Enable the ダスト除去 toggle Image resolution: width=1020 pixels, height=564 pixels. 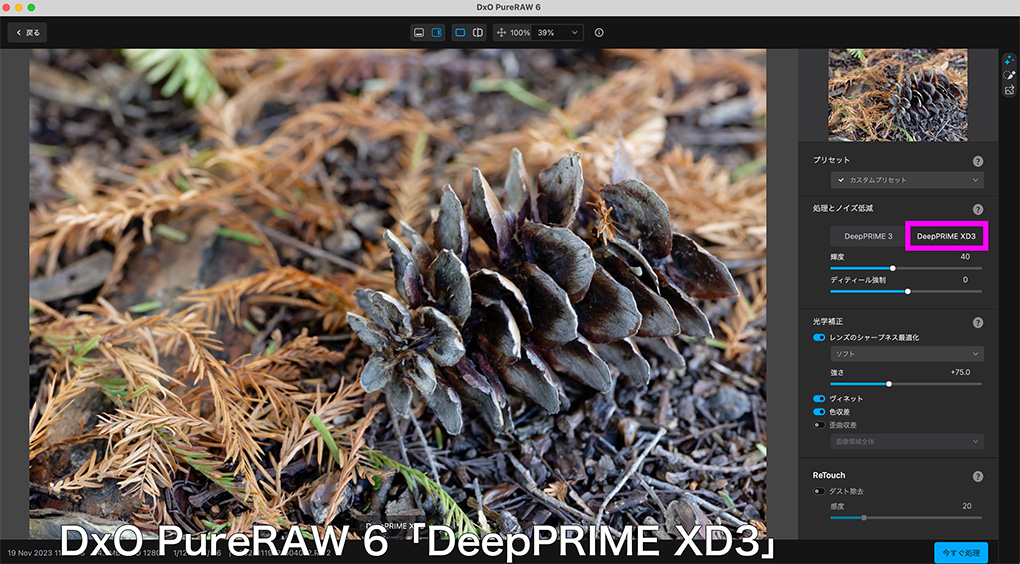coord(819,491)
